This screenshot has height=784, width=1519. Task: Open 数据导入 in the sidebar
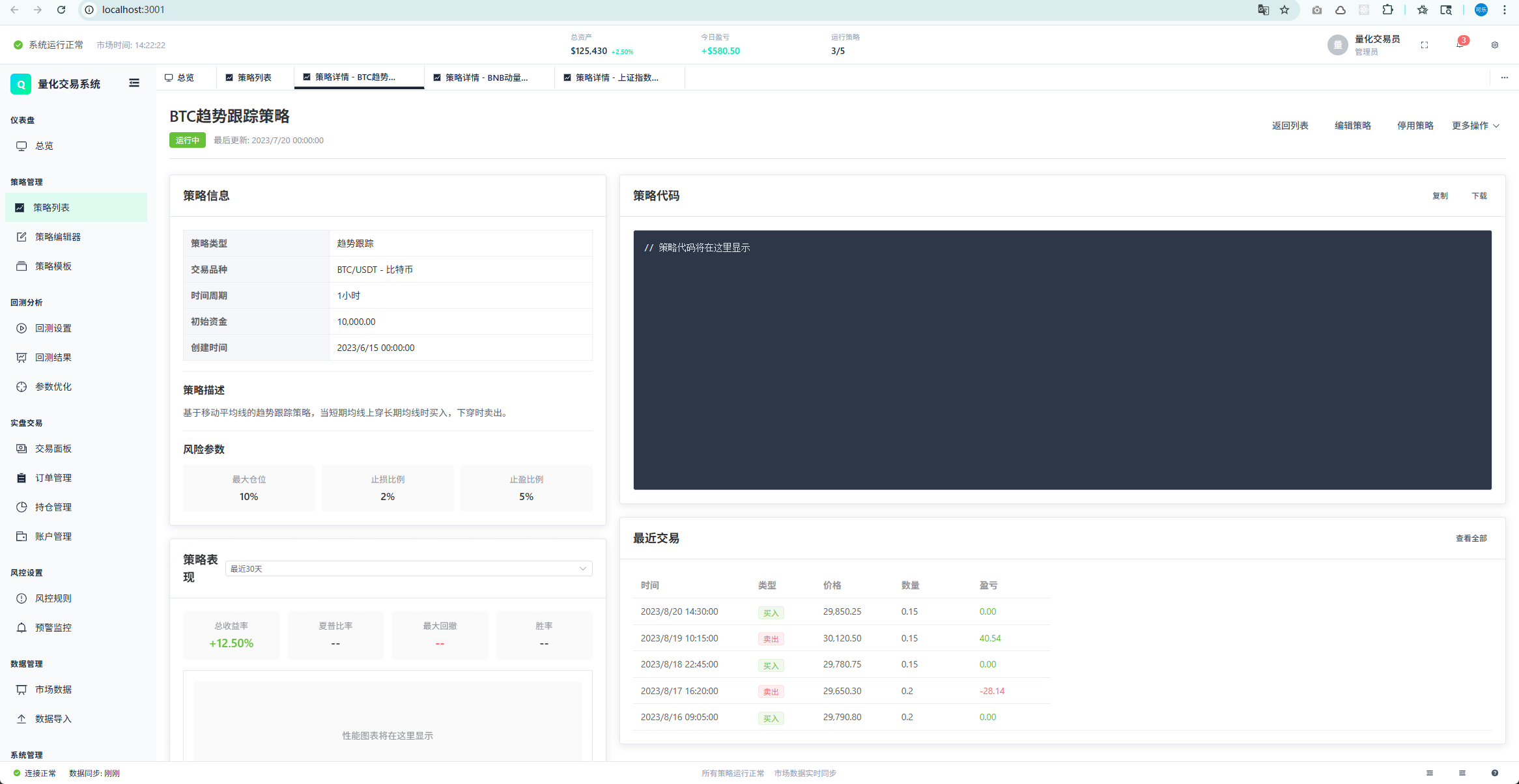pyautogui.click(x=76, y=719)
